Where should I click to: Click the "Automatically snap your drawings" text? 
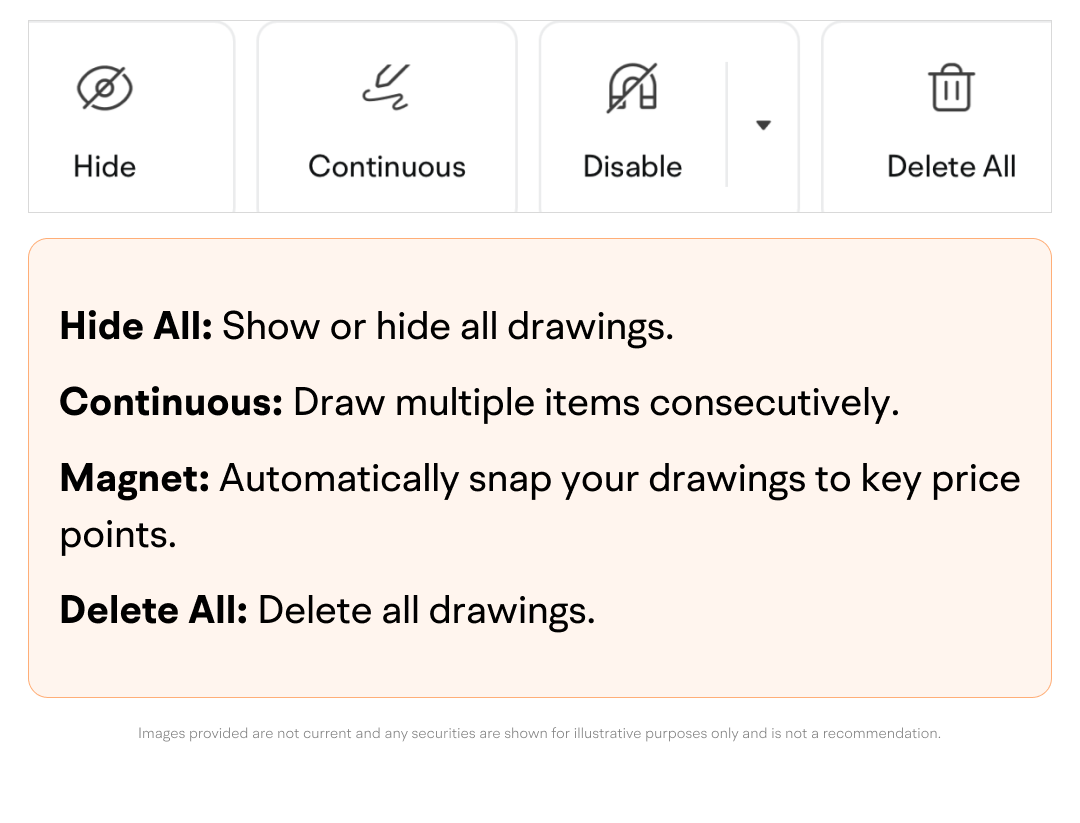512,478
